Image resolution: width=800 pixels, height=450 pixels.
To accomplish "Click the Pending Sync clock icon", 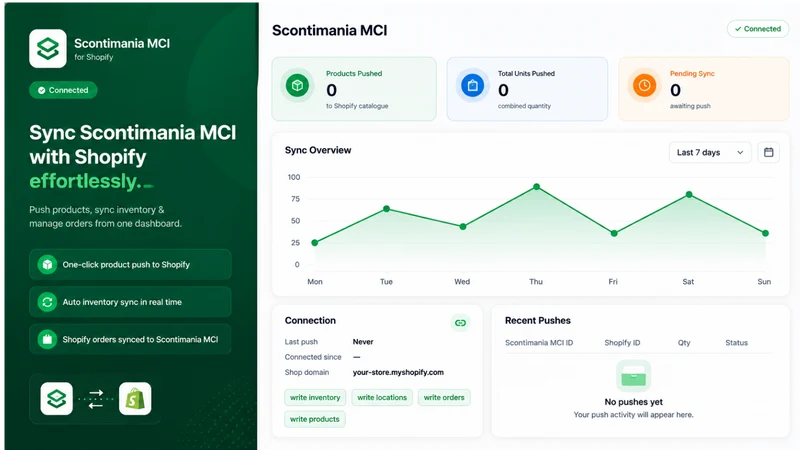I will (644, 85).
